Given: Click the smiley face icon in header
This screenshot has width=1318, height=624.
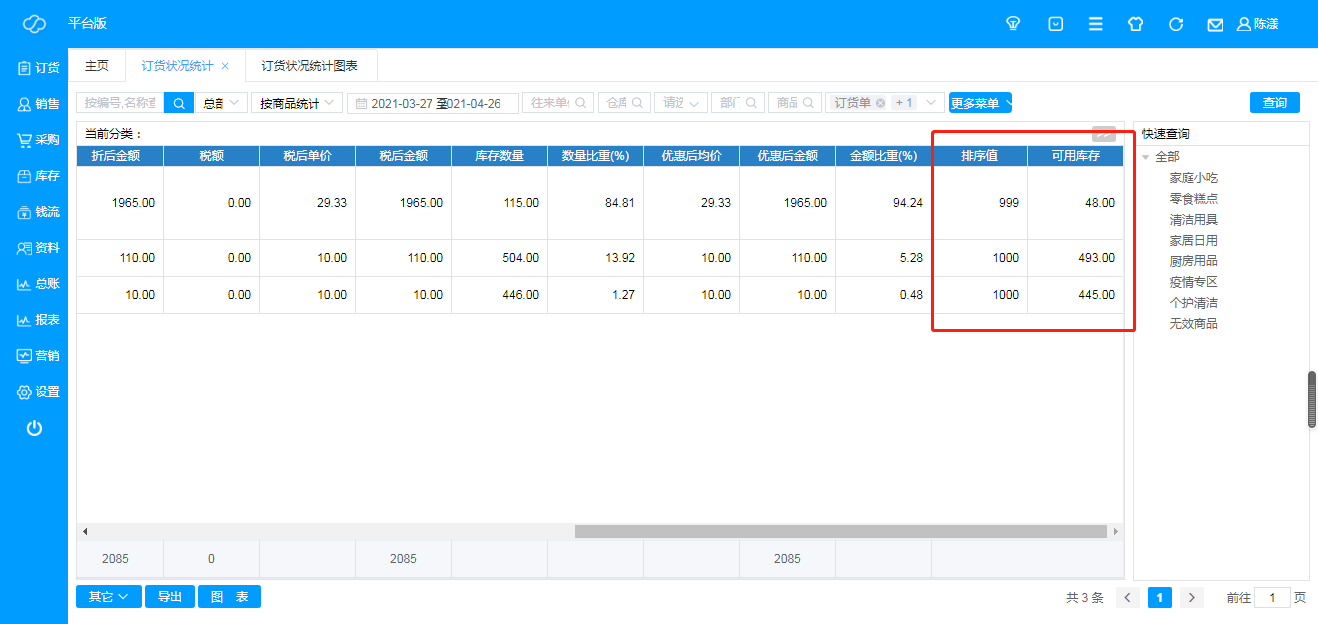Looking at the screenshot, I should [x=1055, y=24].
